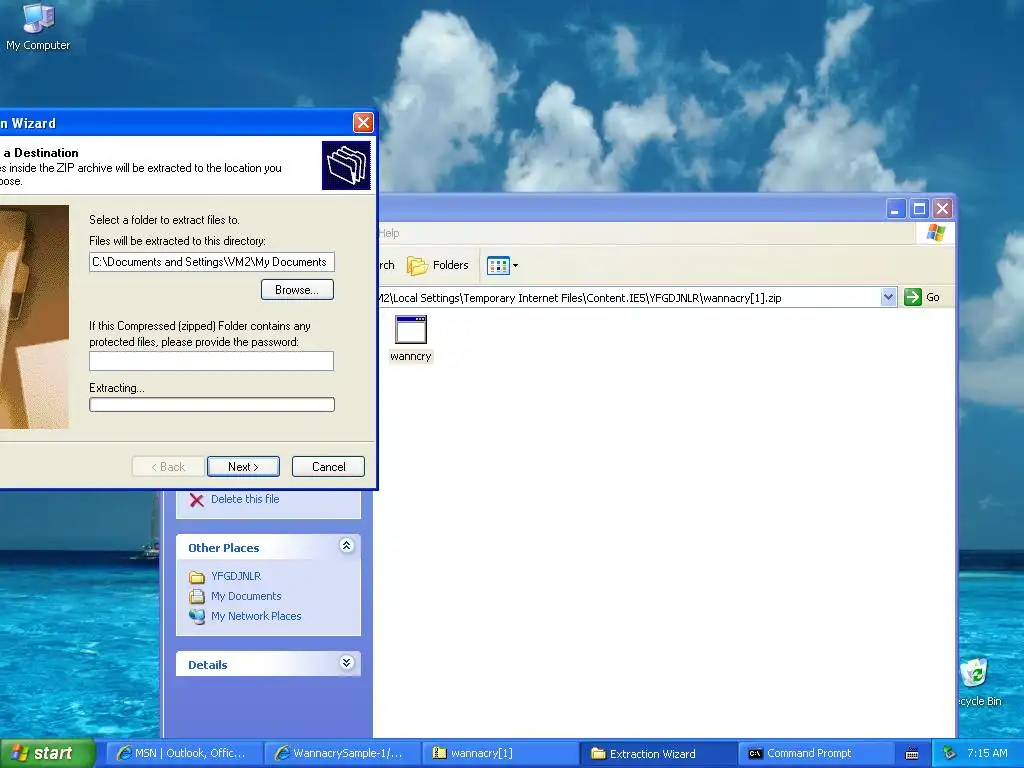Screen dimensions: 1024x768
Task: Click the Windows flag logo in Explorer
Action: point(935,233)
